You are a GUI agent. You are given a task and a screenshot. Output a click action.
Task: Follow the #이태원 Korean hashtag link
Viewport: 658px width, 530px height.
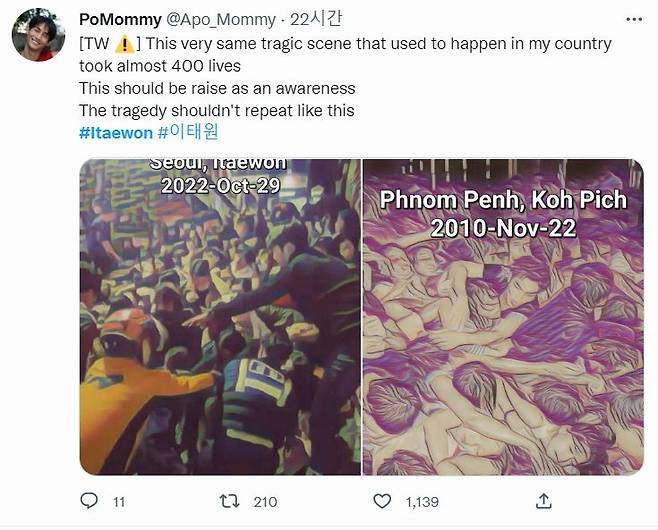pyautogui.click(x=187, y=133)
